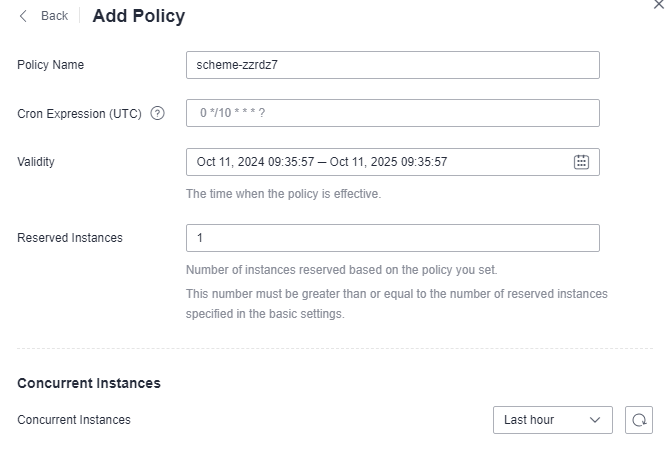The height and width of the screenshot is (463, 669).
Task: Click the bold Concurrent Instances section heading
Action: [89, 383]
